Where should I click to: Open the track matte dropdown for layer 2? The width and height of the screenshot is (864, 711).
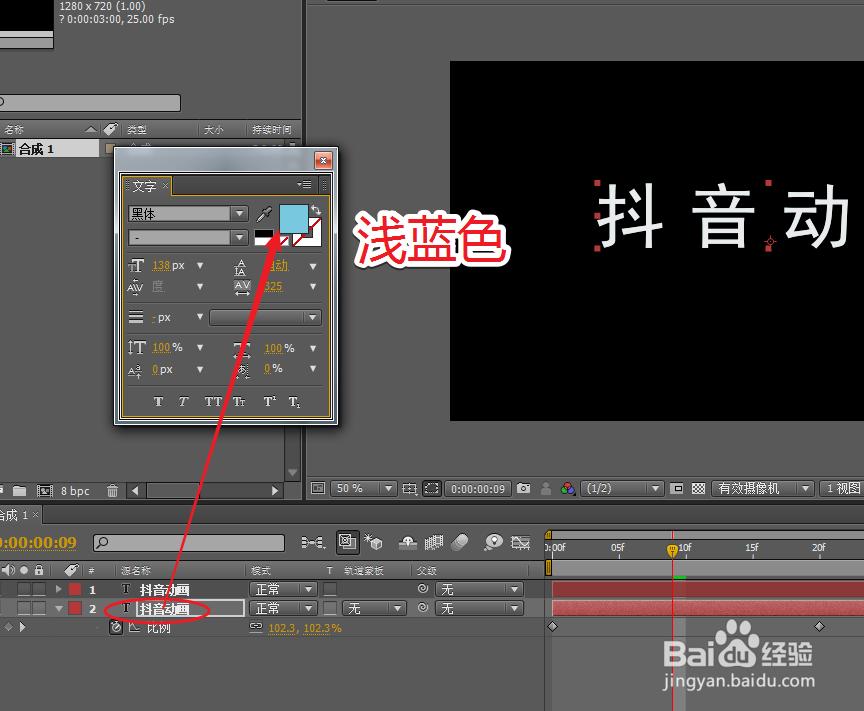pyautogui.click(x=374, y=608)
